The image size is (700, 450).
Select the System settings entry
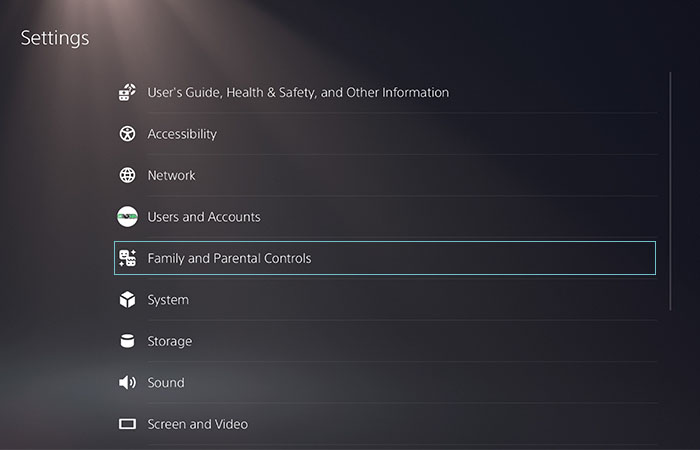(385, 300)
